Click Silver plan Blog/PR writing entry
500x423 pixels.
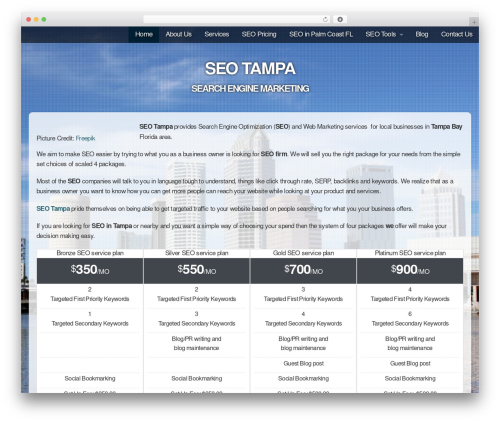pyautogui.click(x=197, y=344)
